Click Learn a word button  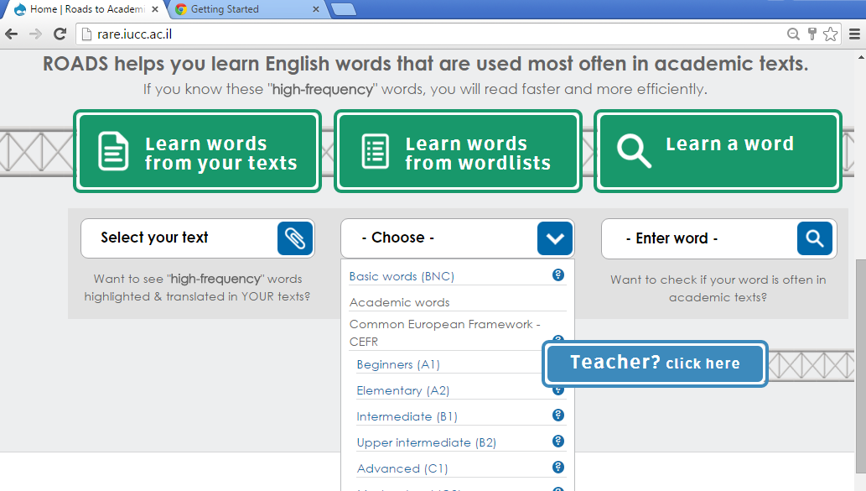coord(718,151)
